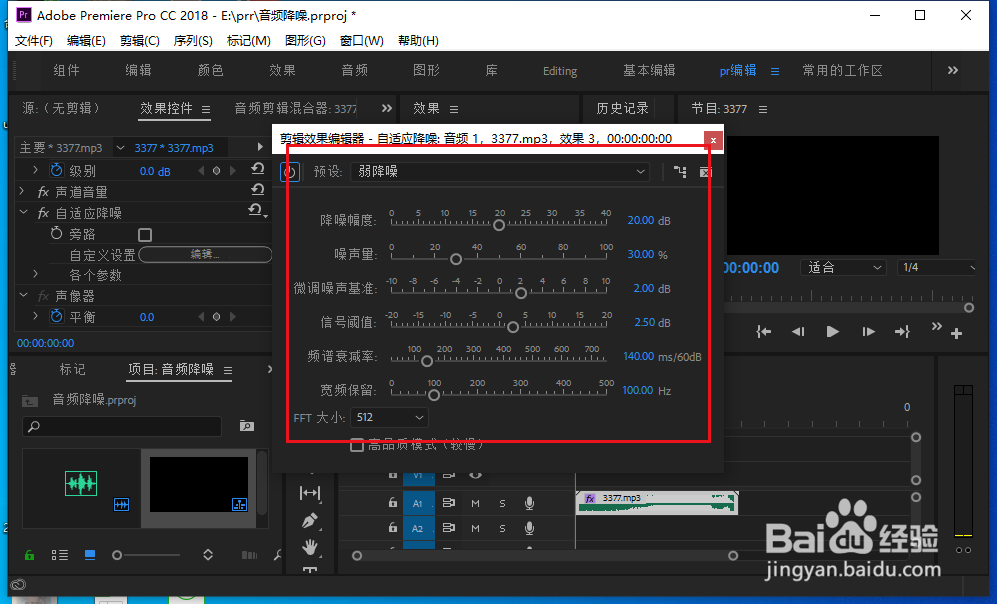The height and width of the screenshot is (604, 997).
Task: Adjust the 降噪幅度 slider handle
Action: pyautogui.click(x=499, y=225)
